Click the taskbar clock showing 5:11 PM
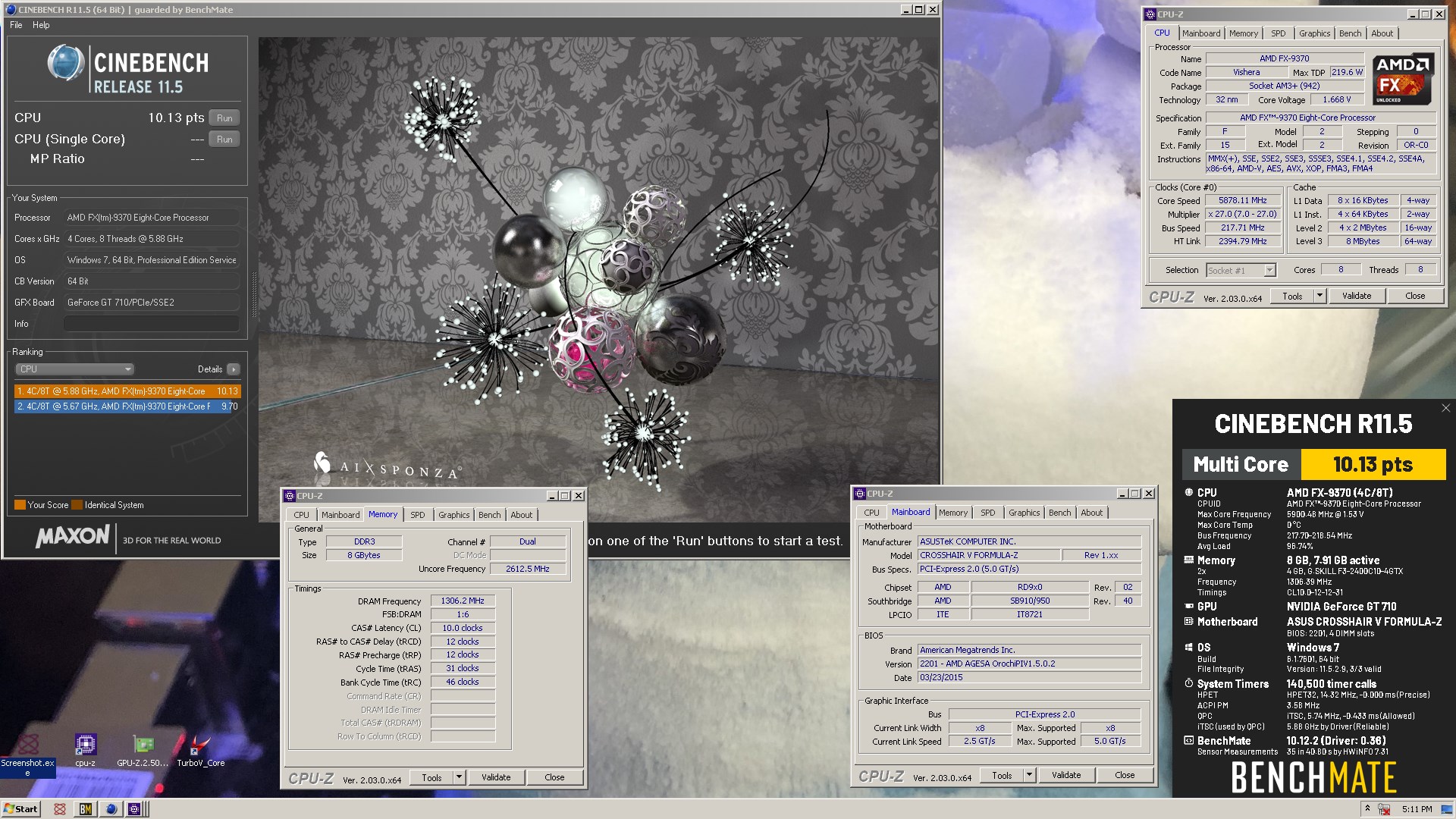Image resolution: width=1456 pixels, height=819 pixels. (1417, 809)
